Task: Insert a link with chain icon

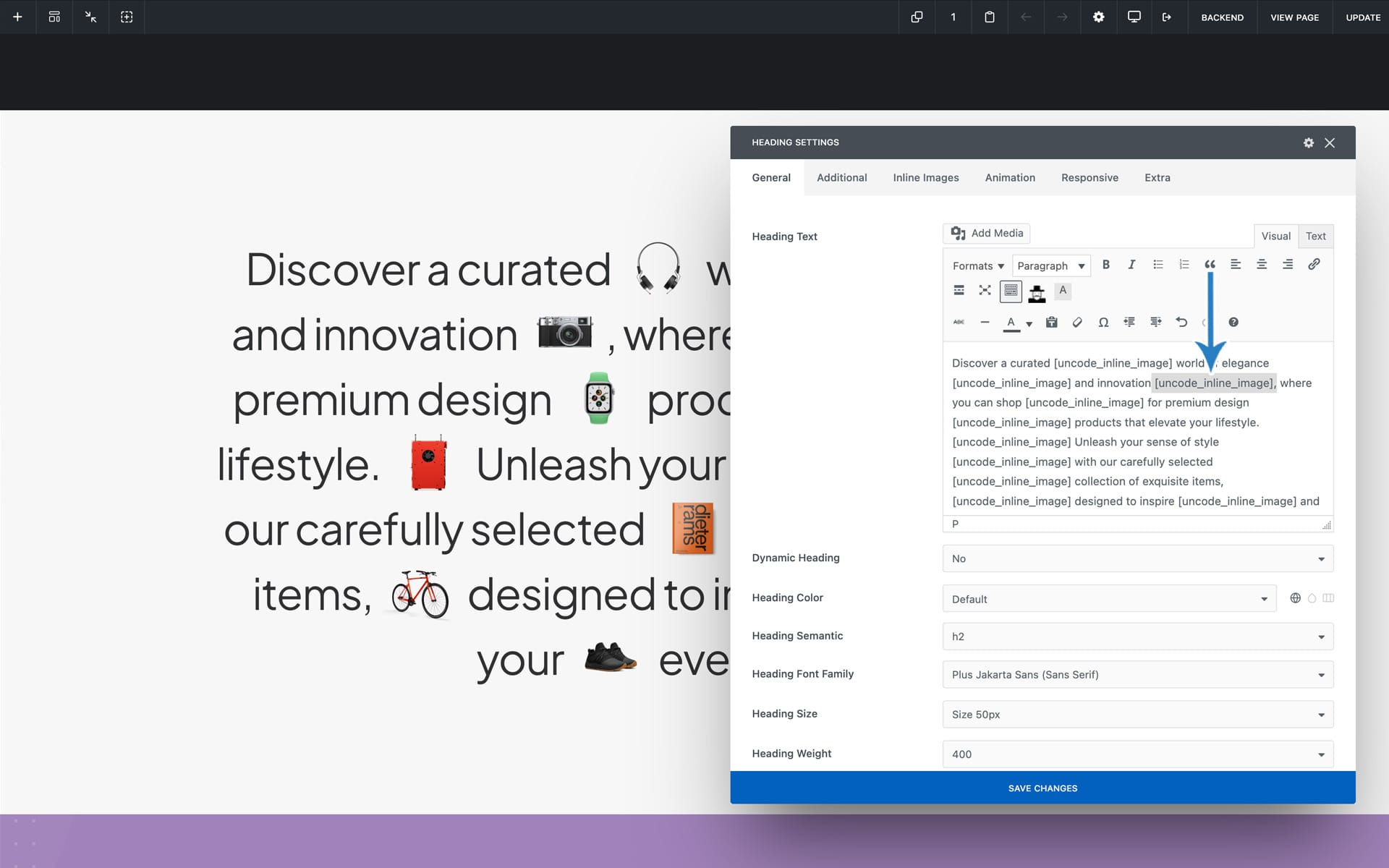Action: pyautogui.click(x=1314, y=265)
